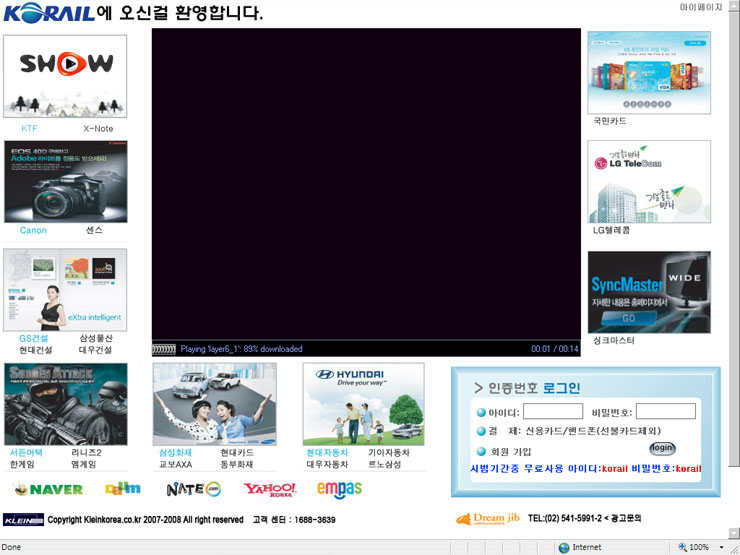The image size is (740, 555).
Task: Click the video download progress indicator
Action: coord(164,349)
